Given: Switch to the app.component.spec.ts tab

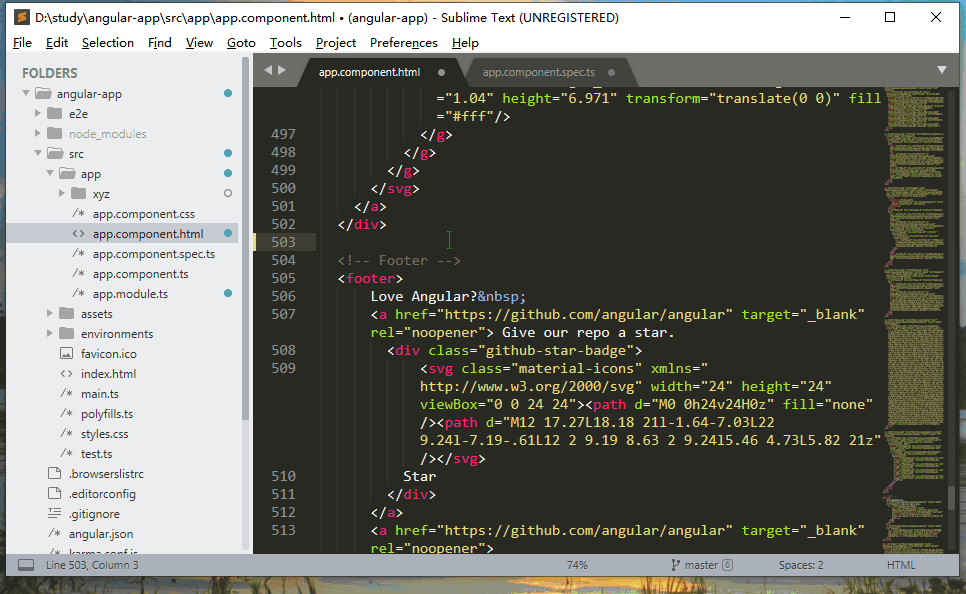Looking at the screenshot, I should [538, 72].
